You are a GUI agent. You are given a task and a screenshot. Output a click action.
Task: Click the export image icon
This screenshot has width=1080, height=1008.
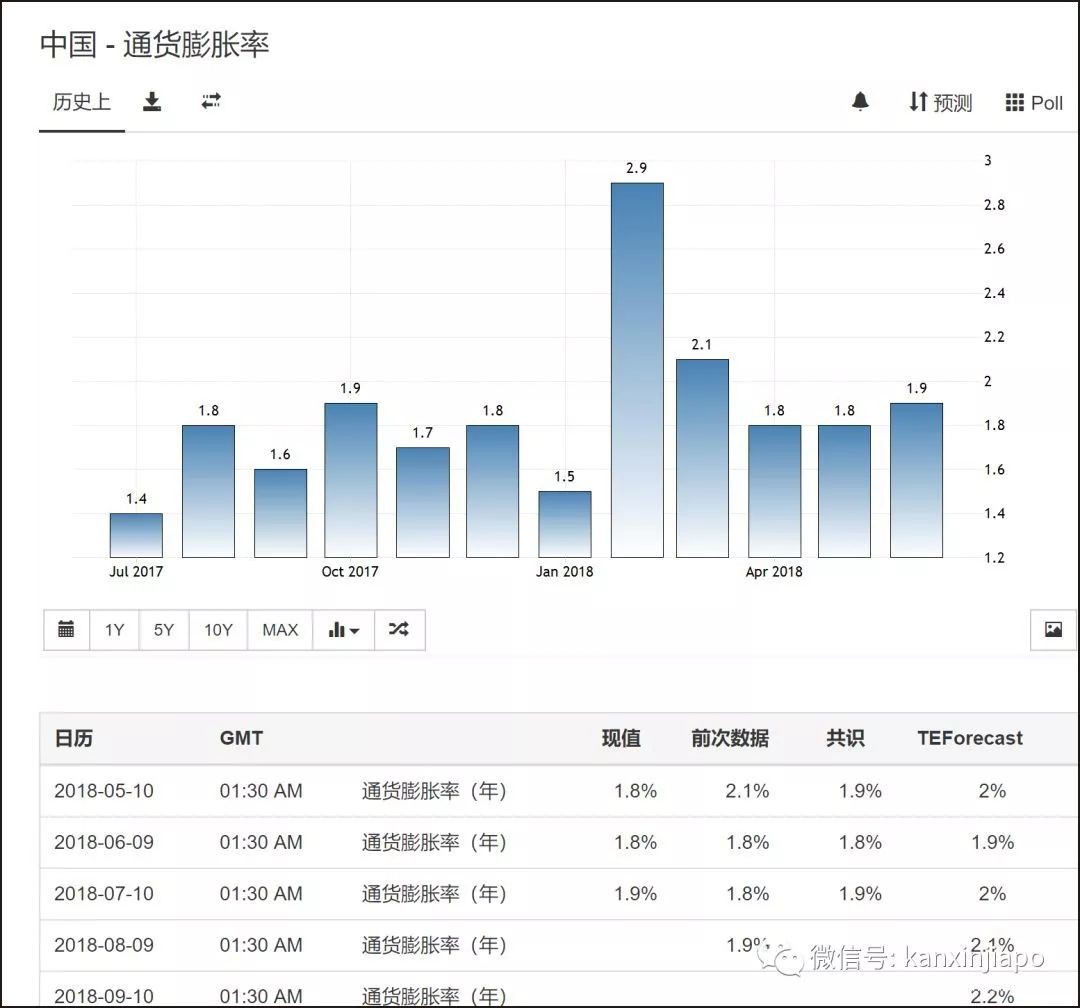click(x=1052, y=630)
